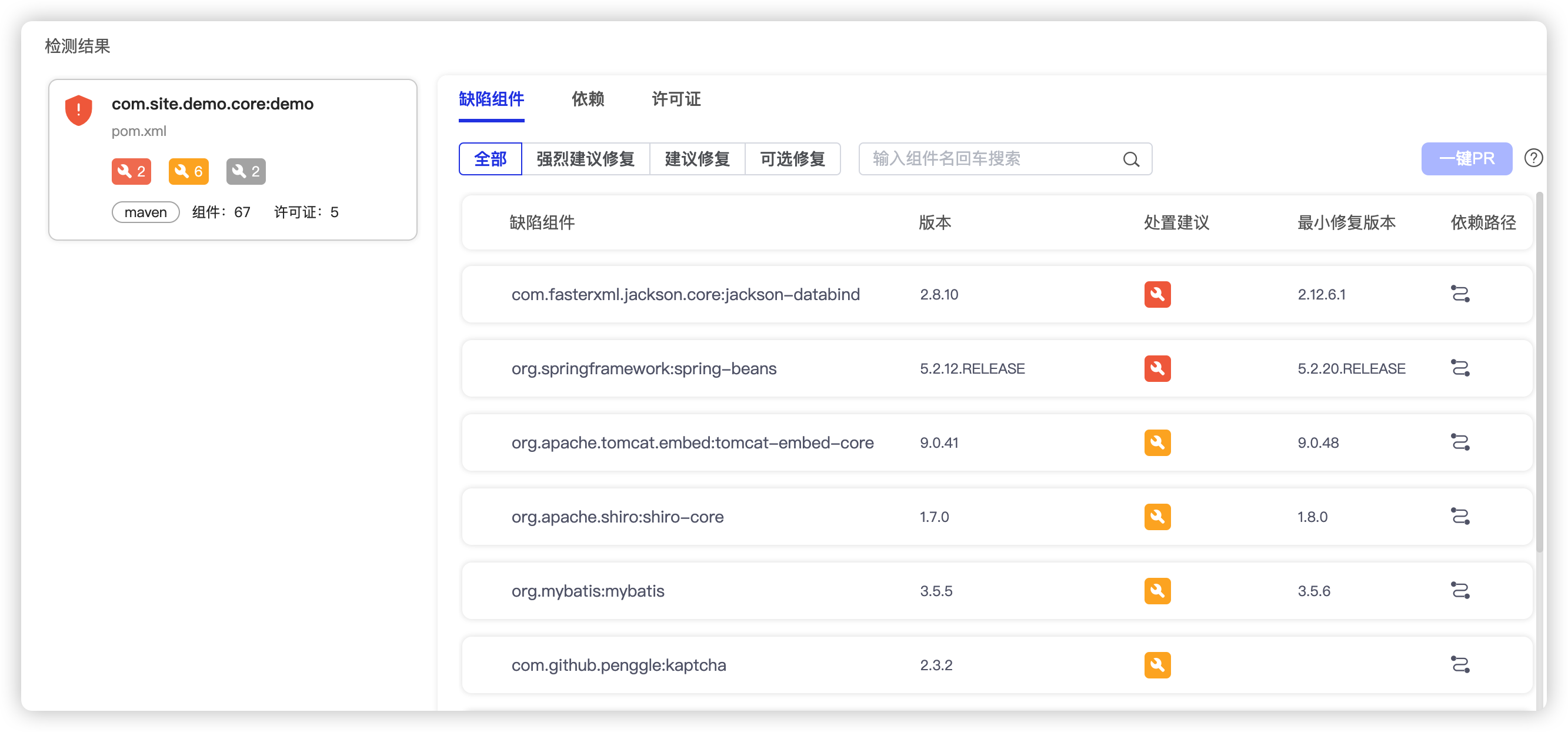Click the search magnifier icon
1568x732 pixels.
1130,159
